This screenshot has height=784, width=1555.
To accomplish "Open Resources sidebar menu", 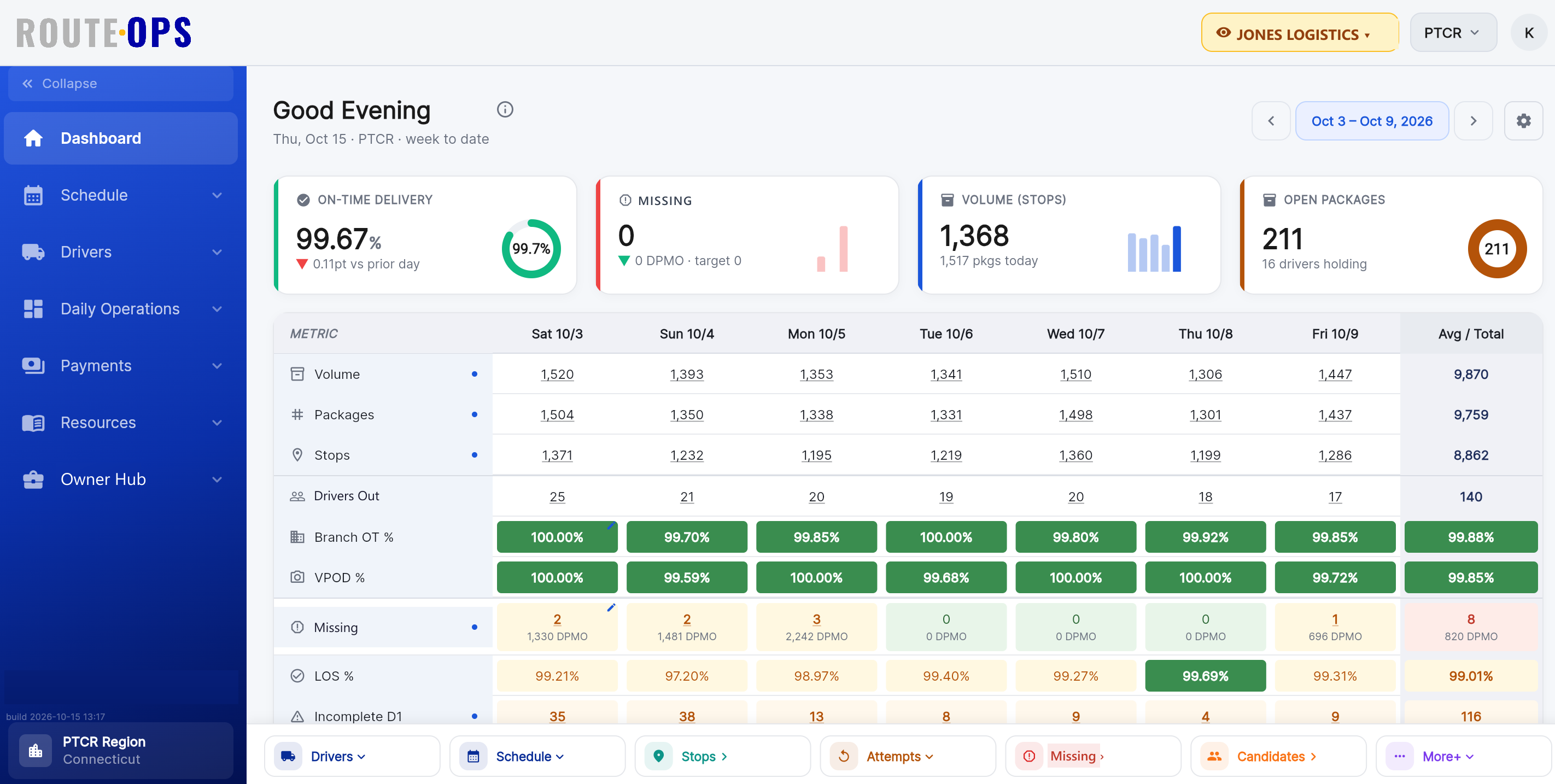I will [x=121, y=423].
